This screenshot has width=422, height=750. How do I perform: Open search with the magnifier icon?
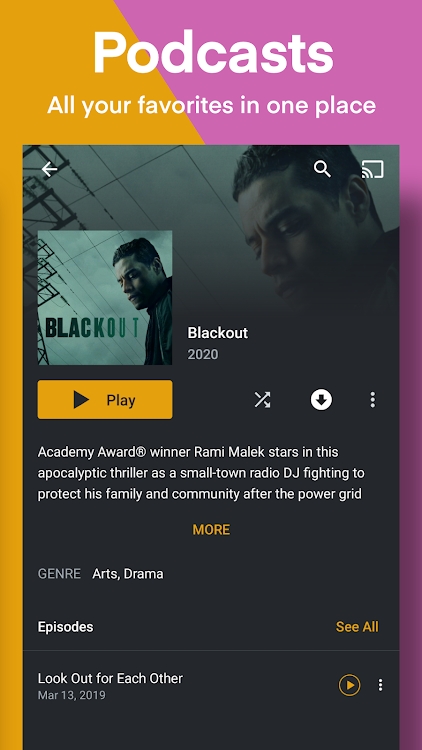coord(322,169)
